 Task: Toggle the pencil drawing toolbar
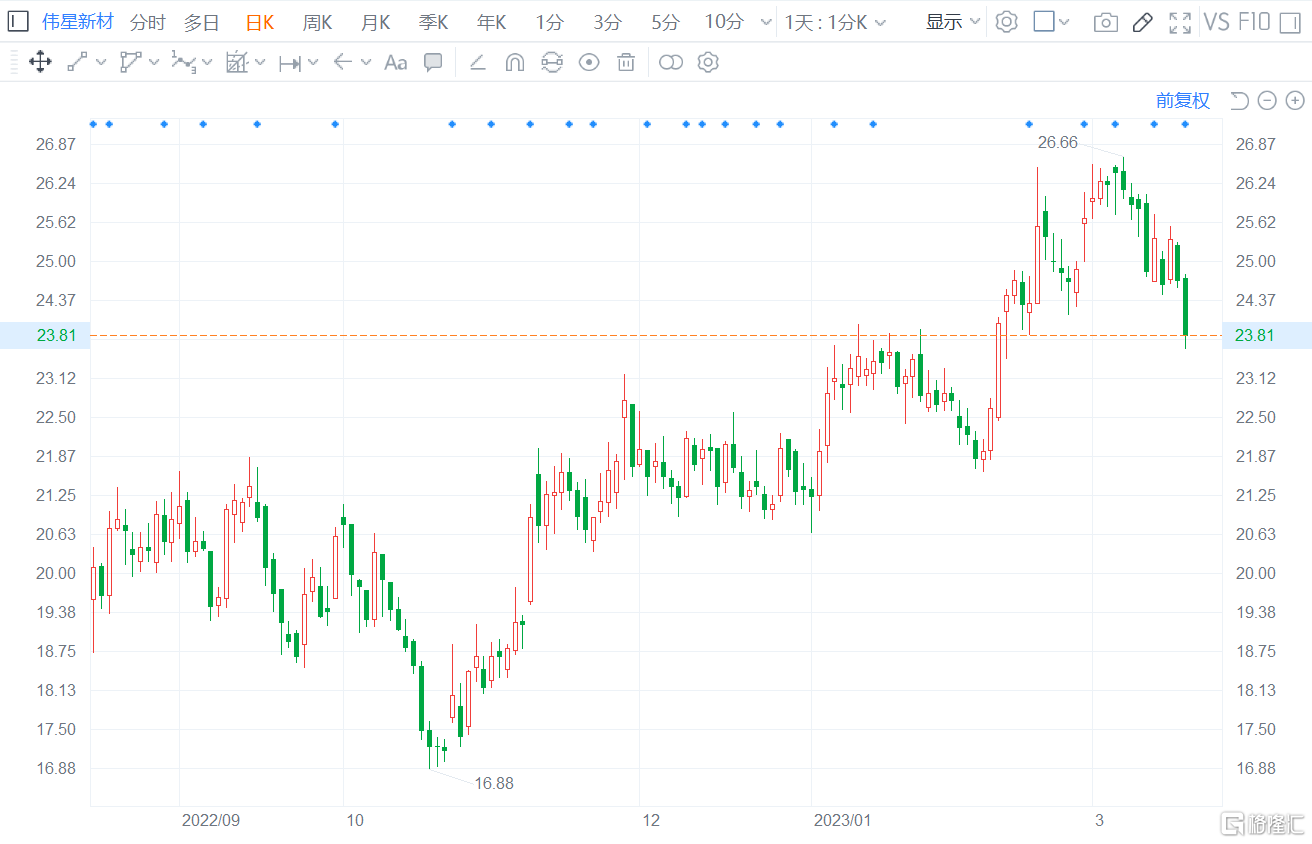tap(1142, 22)
